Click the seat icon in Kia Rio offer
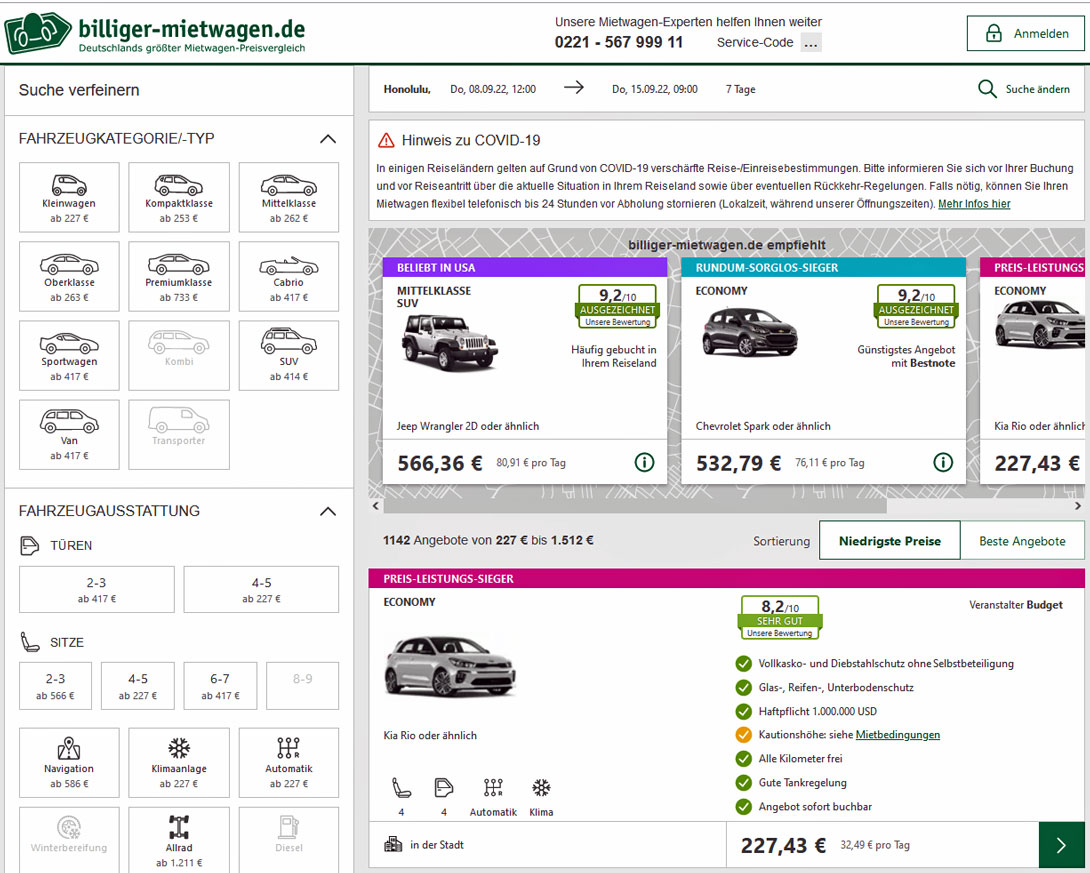This screenshot has width=1090, height=873. (x=402, y=788)
